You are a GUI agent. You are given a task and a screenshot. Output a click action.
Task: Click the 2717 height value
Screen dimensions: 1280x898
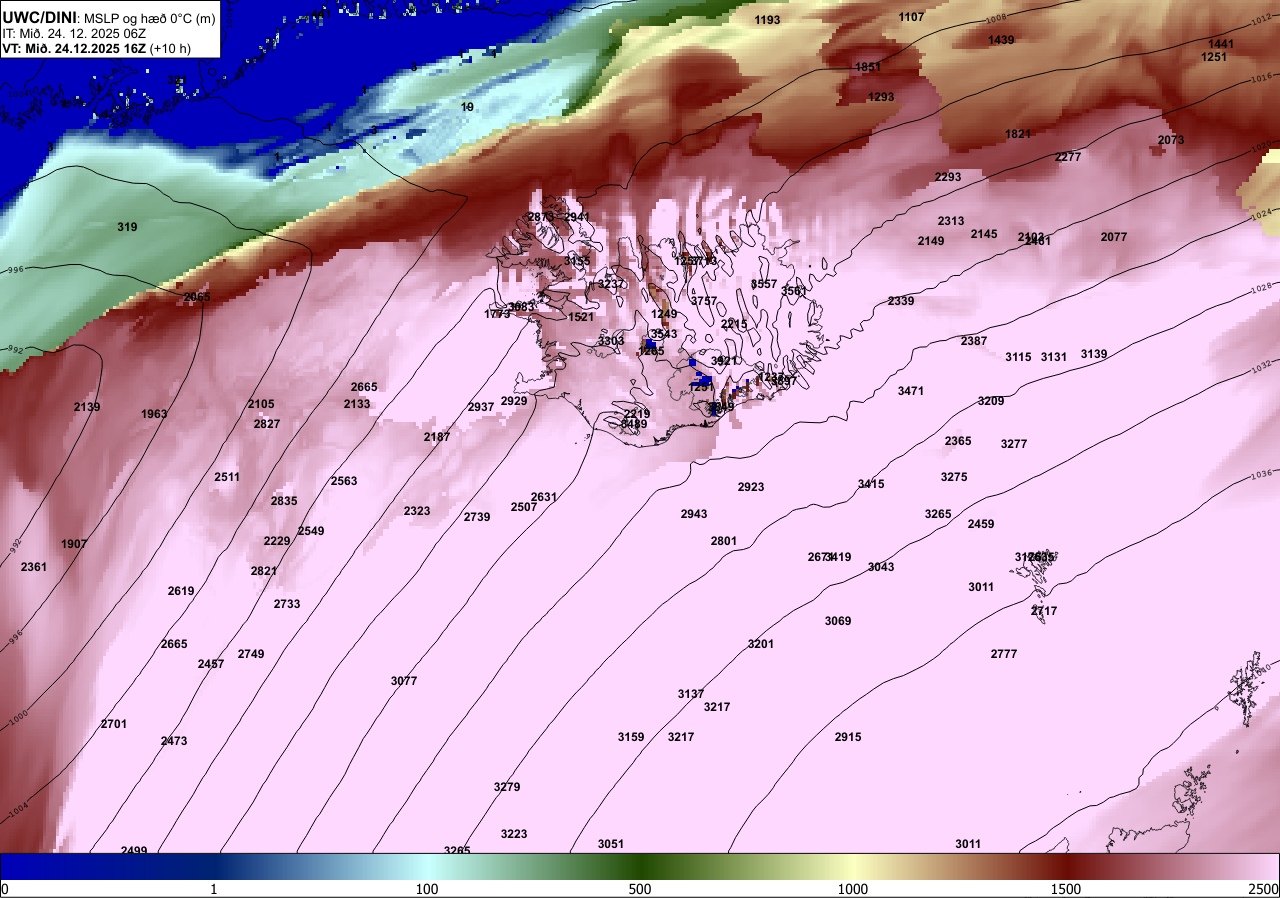1044,611
